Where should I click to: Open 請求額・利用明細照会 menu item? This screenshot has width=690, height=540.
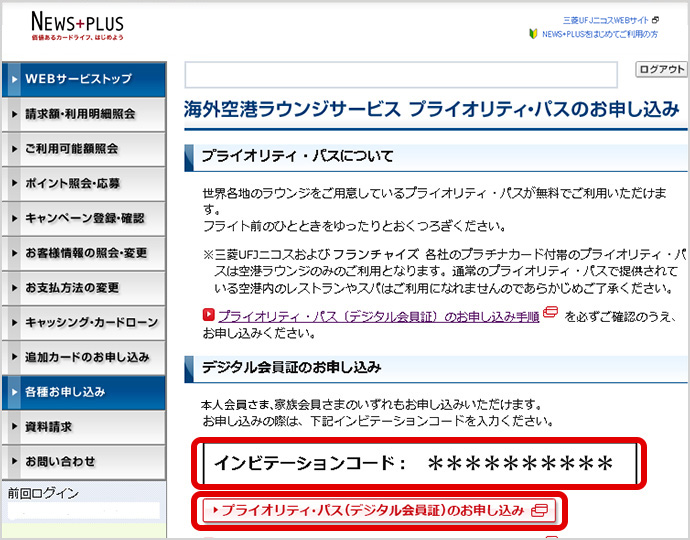pos(82,114)
